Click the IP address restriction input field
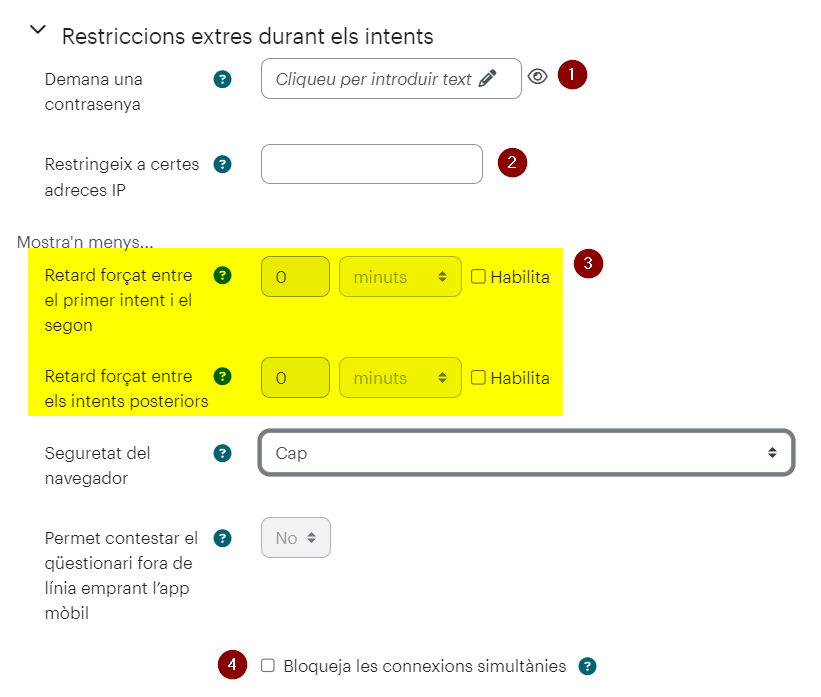This screenshot has height=697, width=821. coord(372,164)
